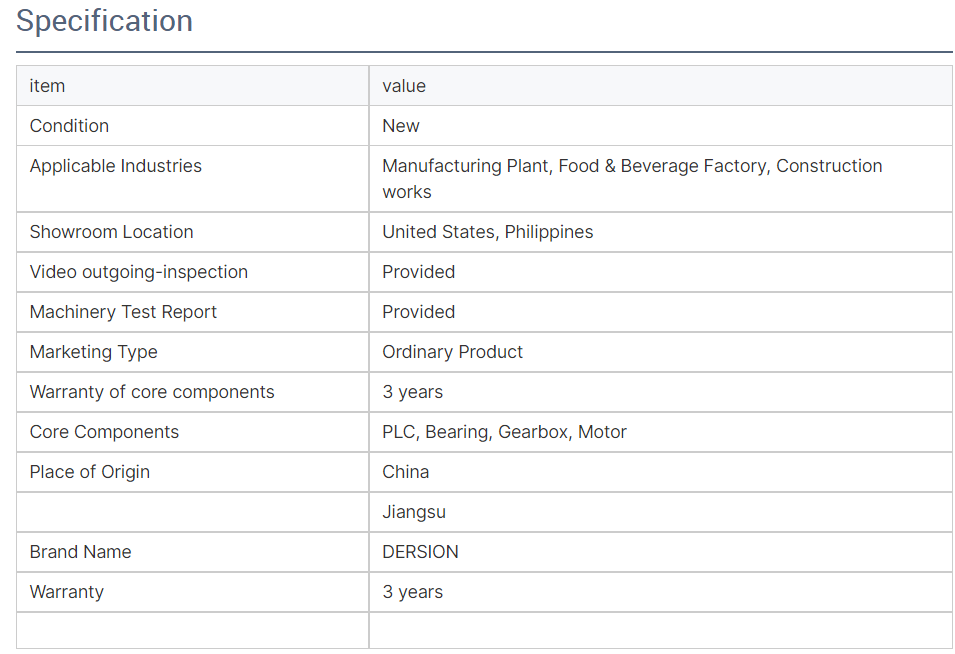
Task: Click Provided value for Machinery Test Report
Action: (x=418, y=312)
